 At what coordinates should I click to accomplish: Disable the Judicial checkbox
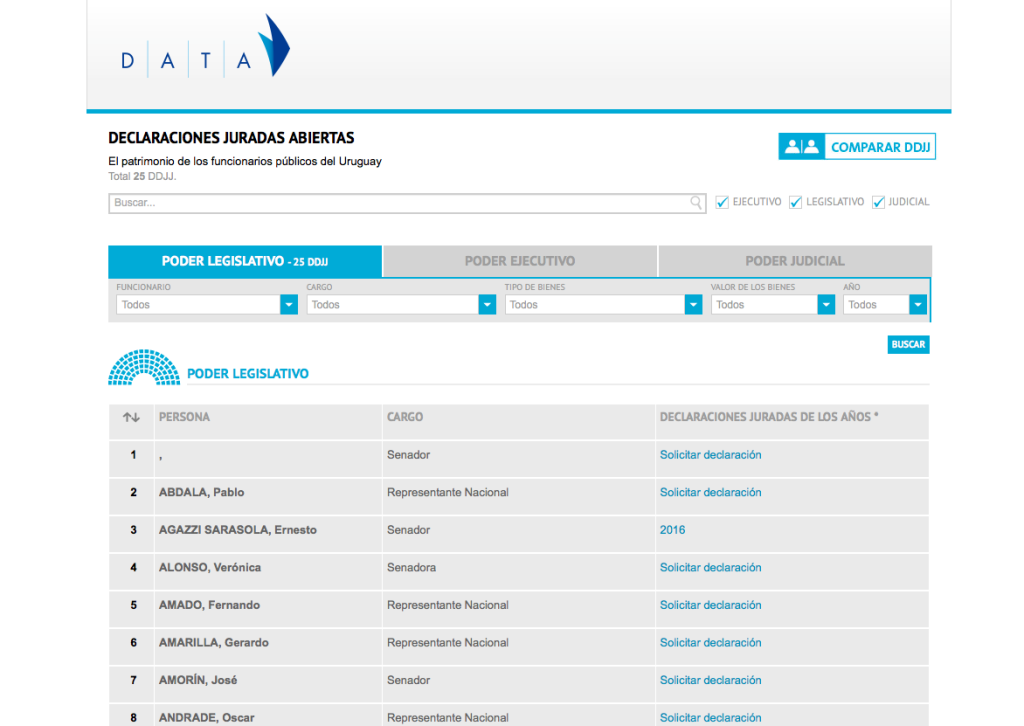tap(879, 202)
